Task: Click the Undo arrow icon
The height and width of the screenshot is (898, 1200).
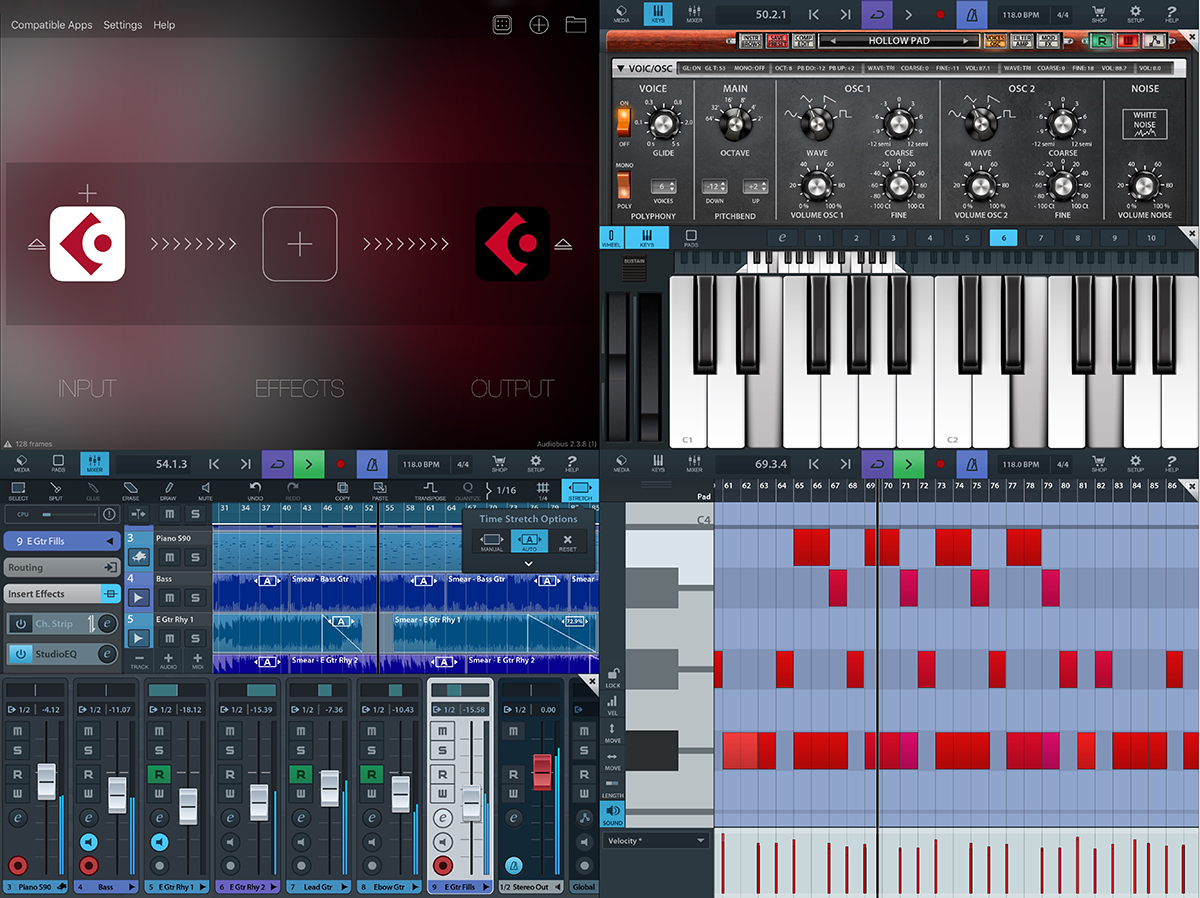Action: (x=255, y=490)
